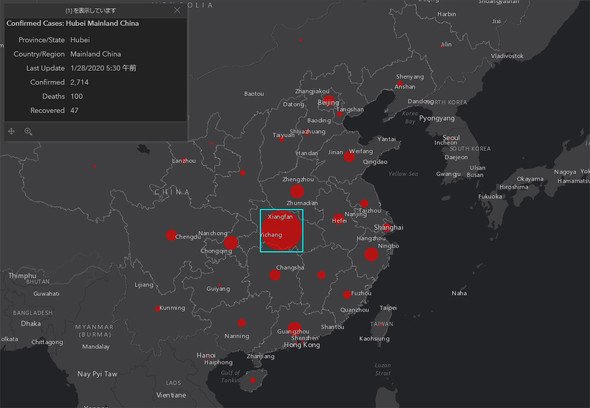Select the red dot on Hainan island

point(253,381)
